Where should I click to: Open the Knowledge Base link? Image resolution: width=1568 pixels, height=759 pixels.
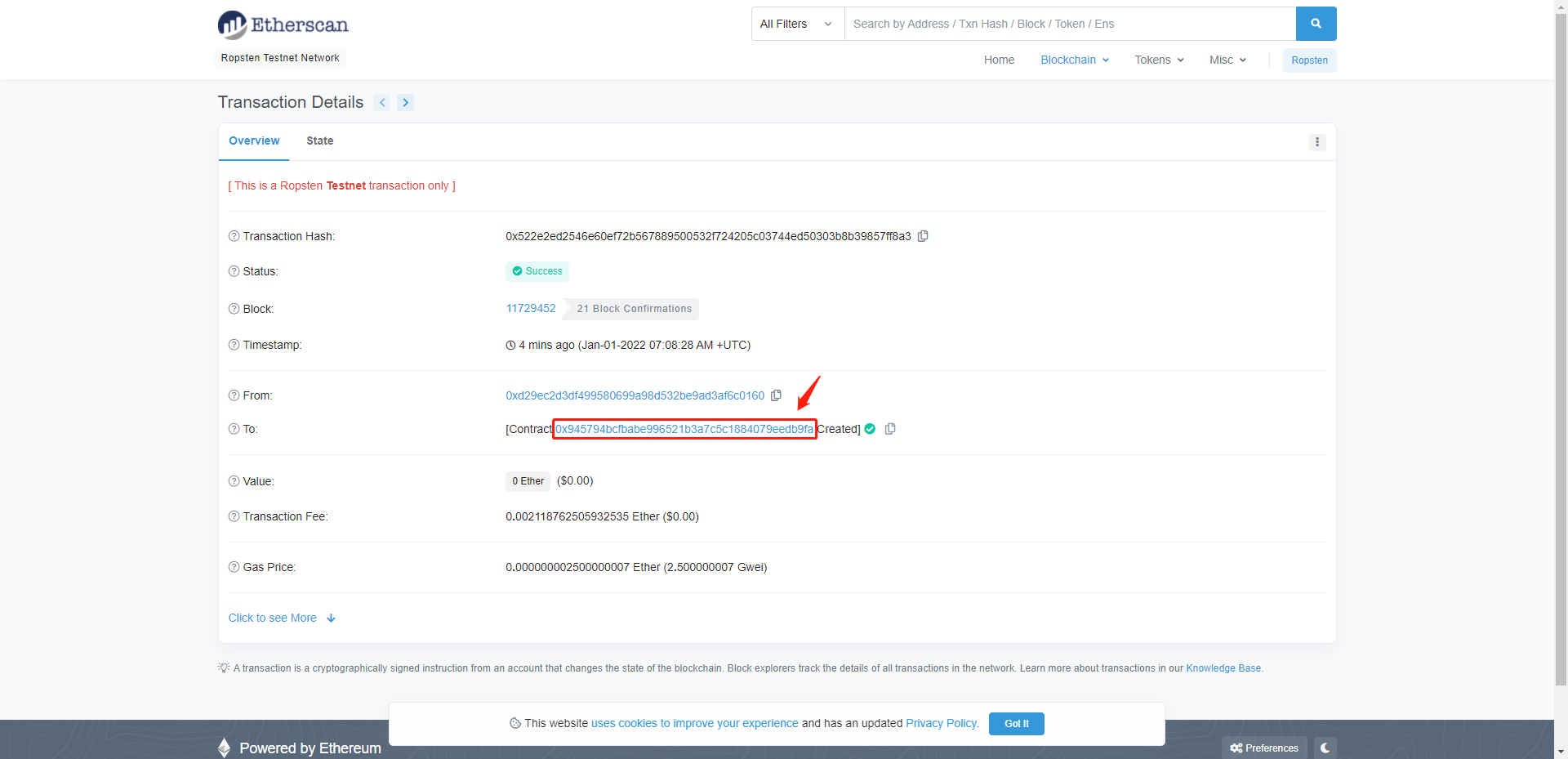1223,668
